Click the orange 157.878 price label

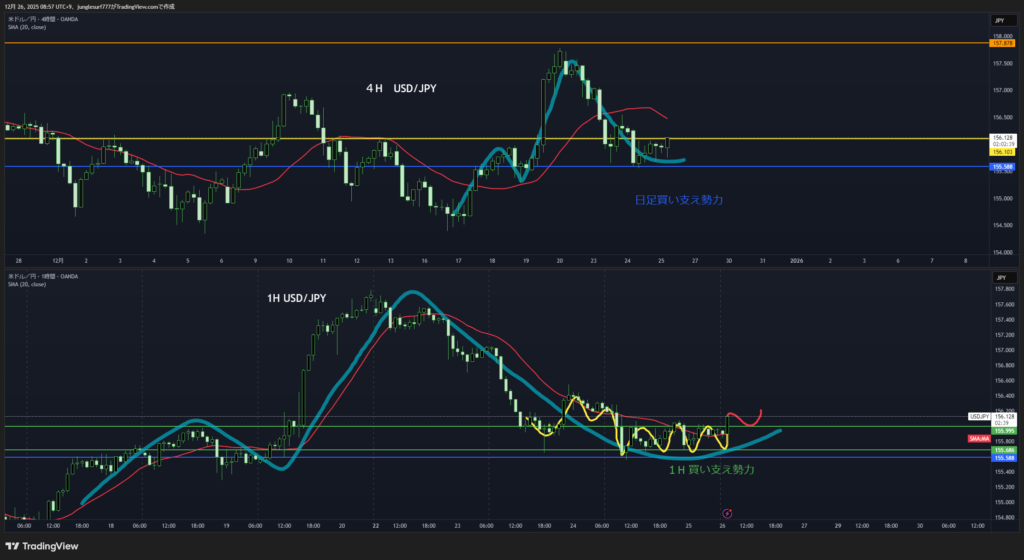(1001, 44)
